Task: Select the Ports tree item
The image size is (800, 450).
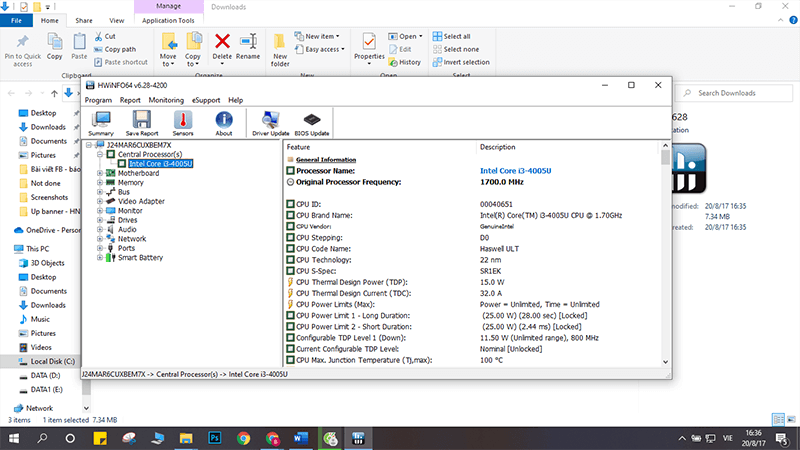Action: [126, 248]
